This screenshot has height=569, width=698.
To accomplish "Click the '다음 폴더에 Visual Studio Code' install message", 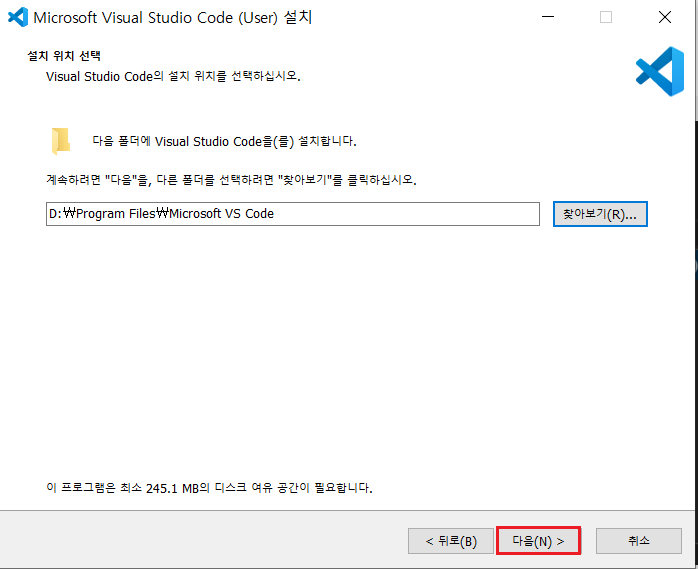I will tap(224, 142).
